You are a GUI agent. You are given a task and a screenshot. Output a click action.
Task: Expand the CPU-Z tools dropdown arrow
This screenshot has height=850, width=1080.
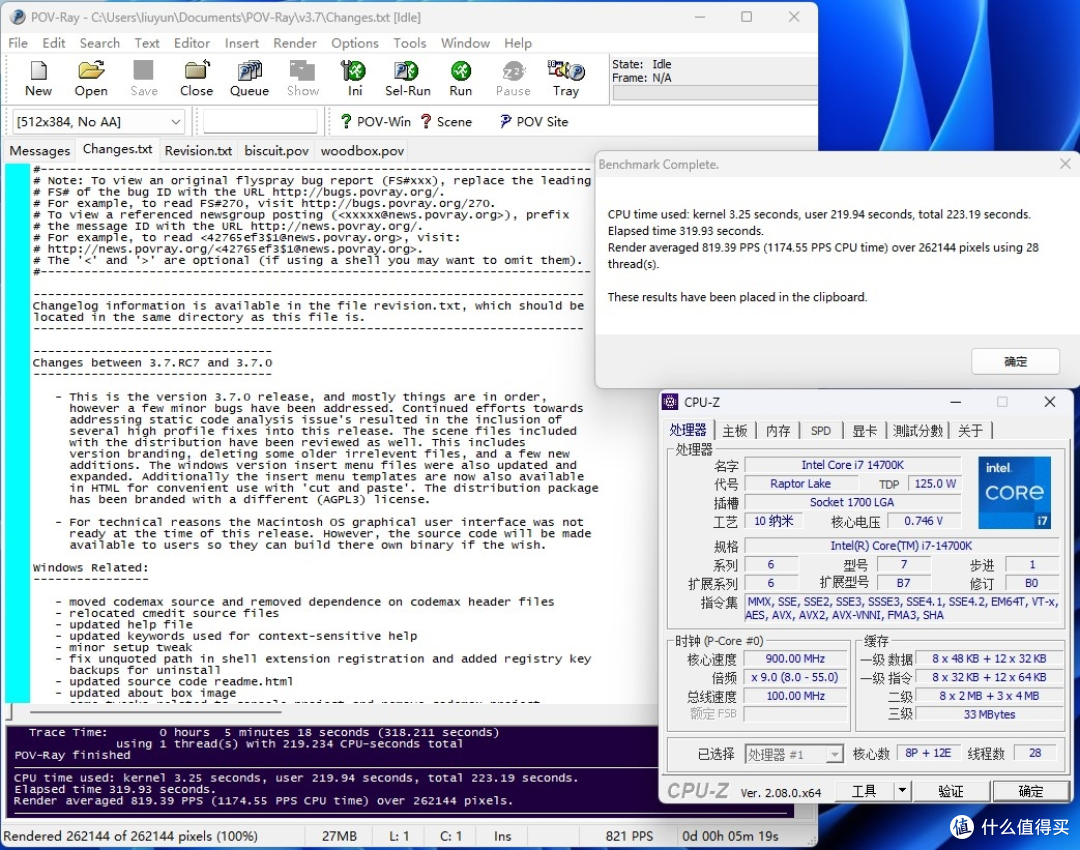coord(902,791)
